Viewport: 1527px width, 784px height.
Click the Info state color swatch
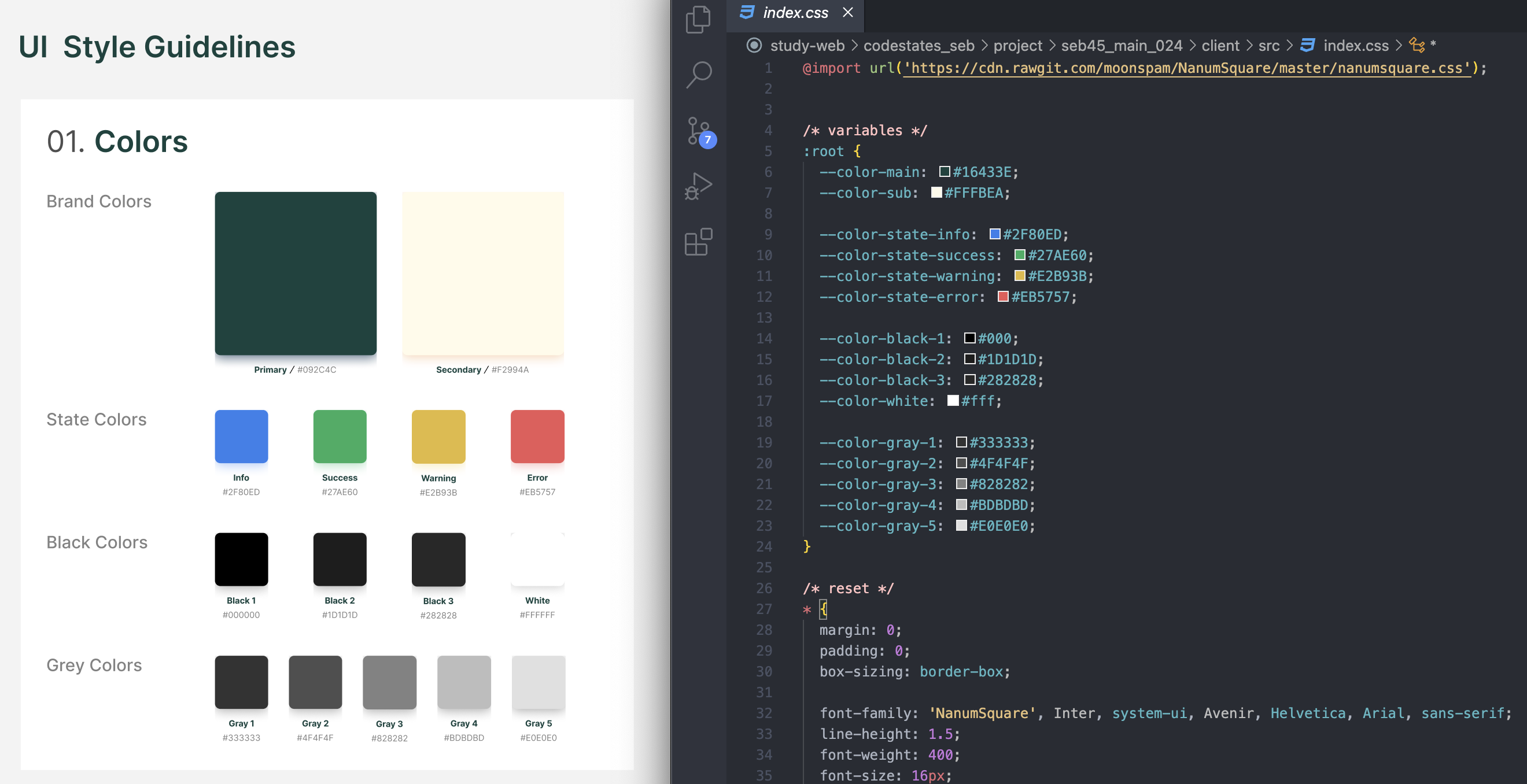pyautogui.click(x=241, y=436)
